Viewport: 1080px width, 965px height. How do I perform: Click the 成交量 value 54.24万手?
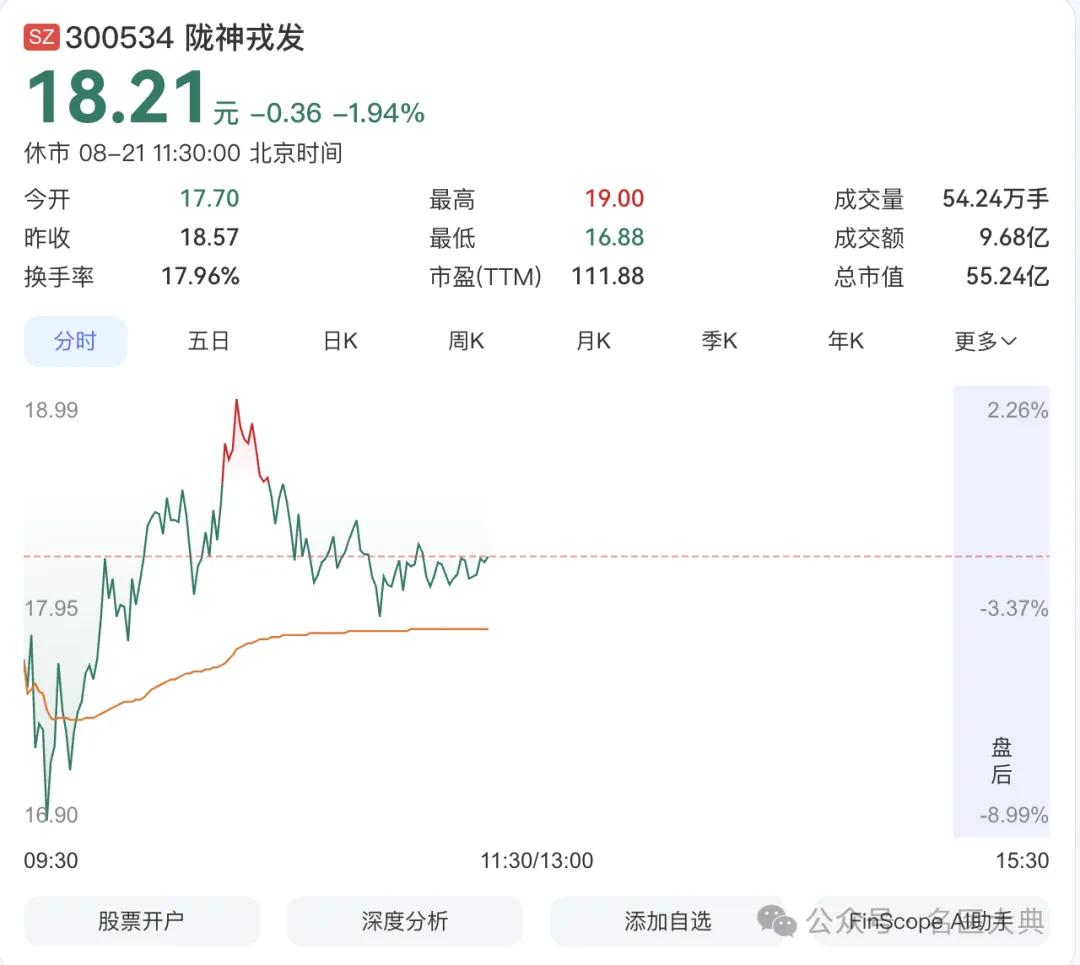(995, 199)
